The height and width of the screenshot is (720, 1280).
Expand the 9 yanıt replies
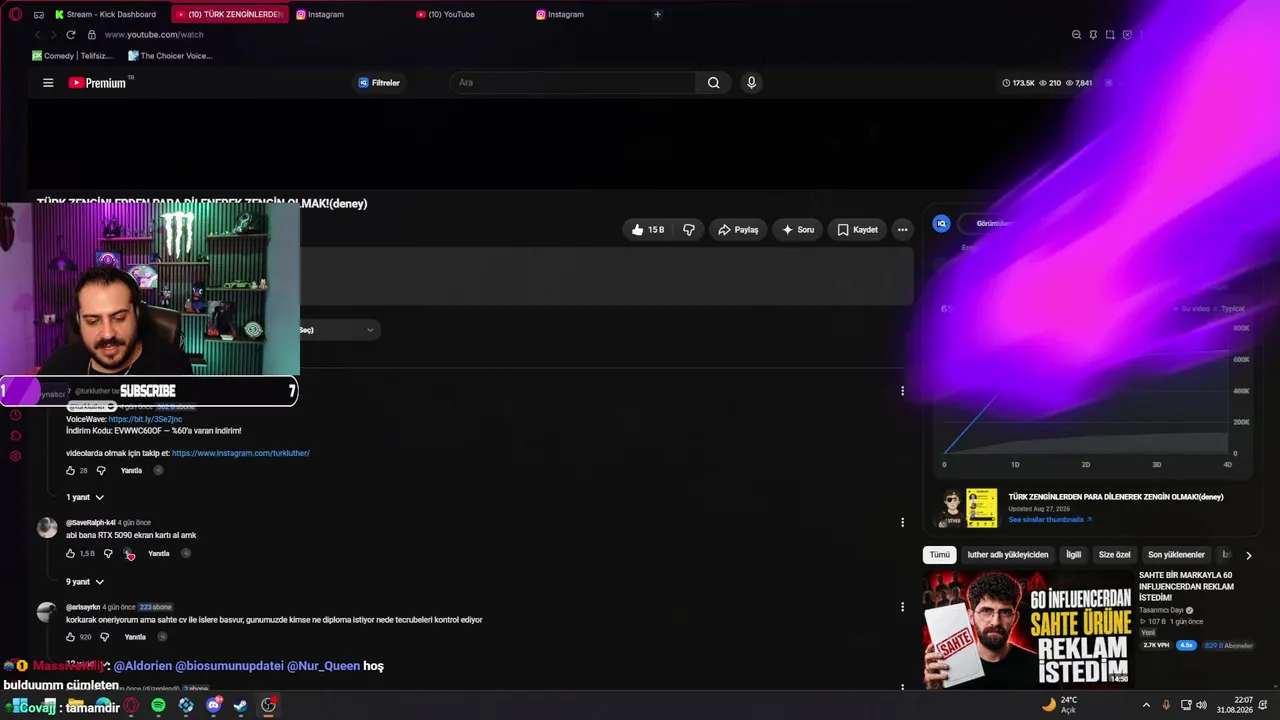85,581
